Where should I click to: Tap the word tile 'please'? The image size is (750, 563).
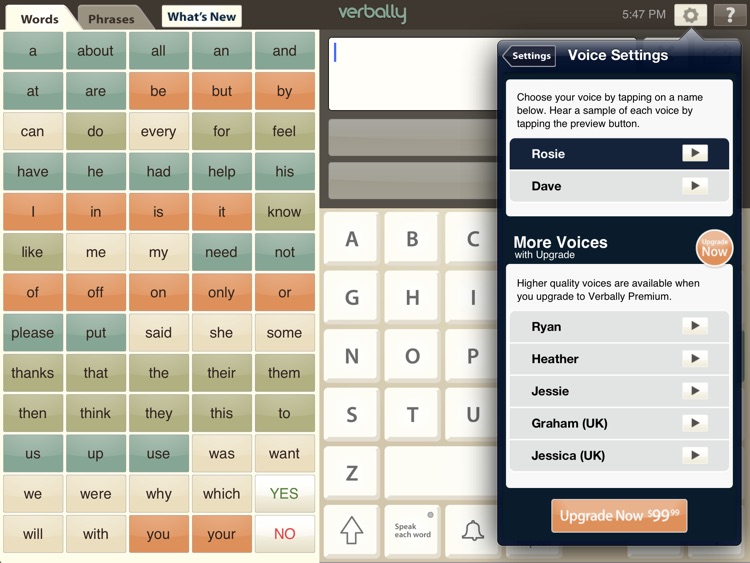coord(33,332)
